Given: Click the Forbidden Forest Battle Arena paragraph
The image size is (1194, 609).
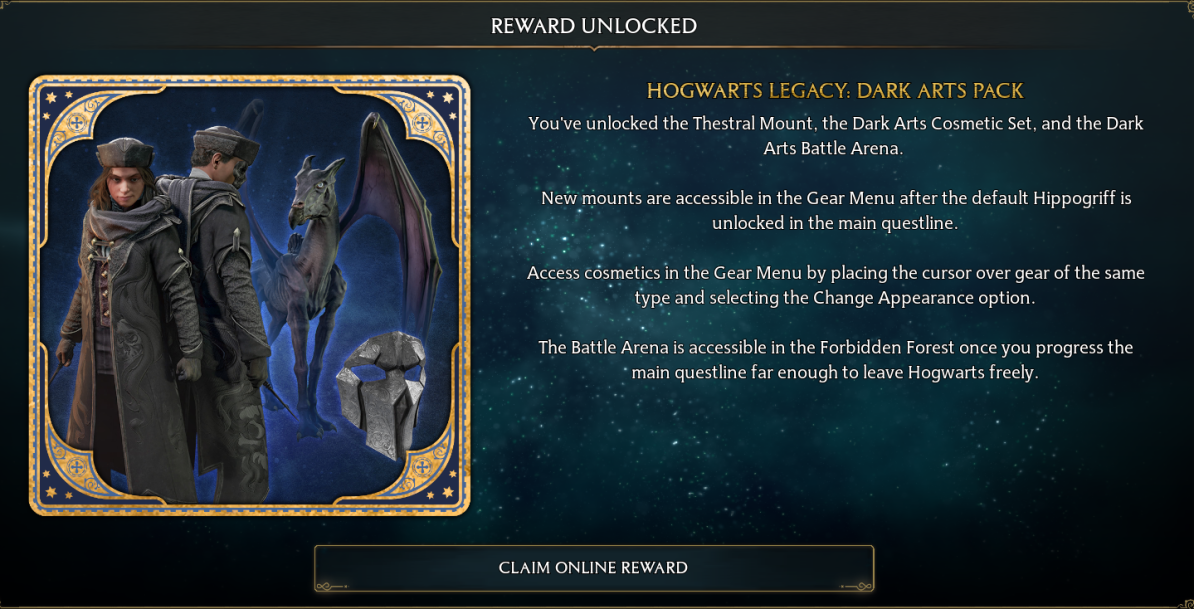Looking at the screenshot, I should [x=835, y=360].
